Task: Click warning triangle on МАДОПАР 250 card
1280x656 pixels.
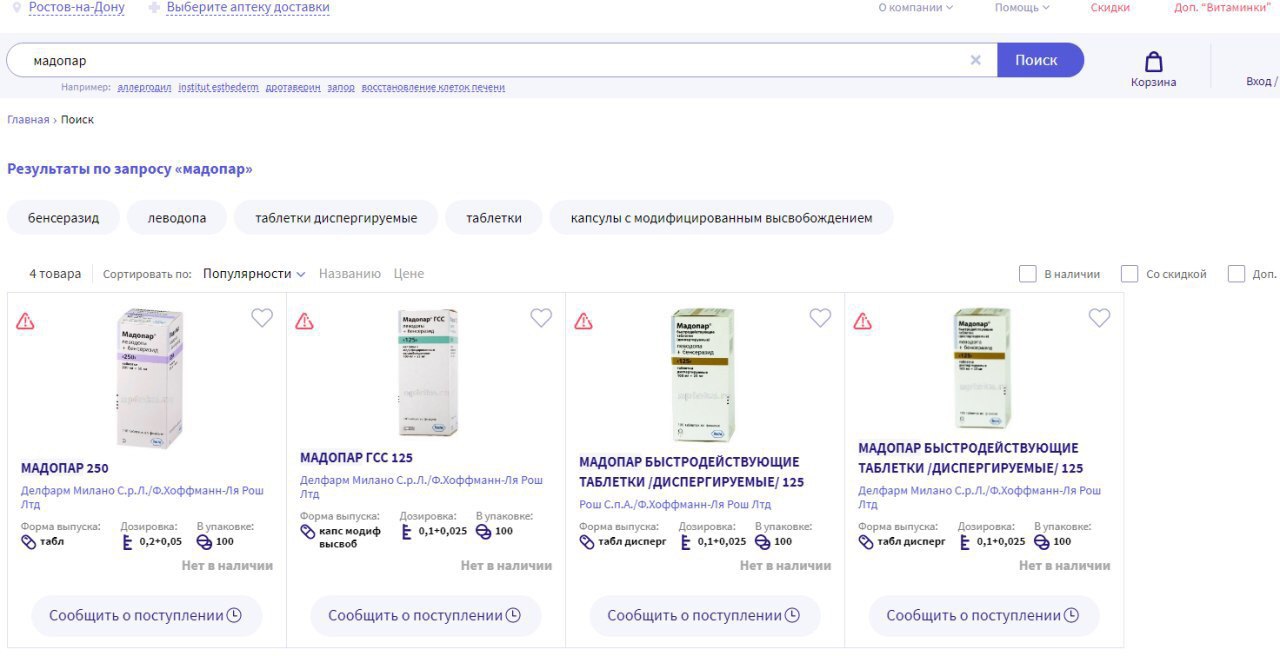Action: 25,321
